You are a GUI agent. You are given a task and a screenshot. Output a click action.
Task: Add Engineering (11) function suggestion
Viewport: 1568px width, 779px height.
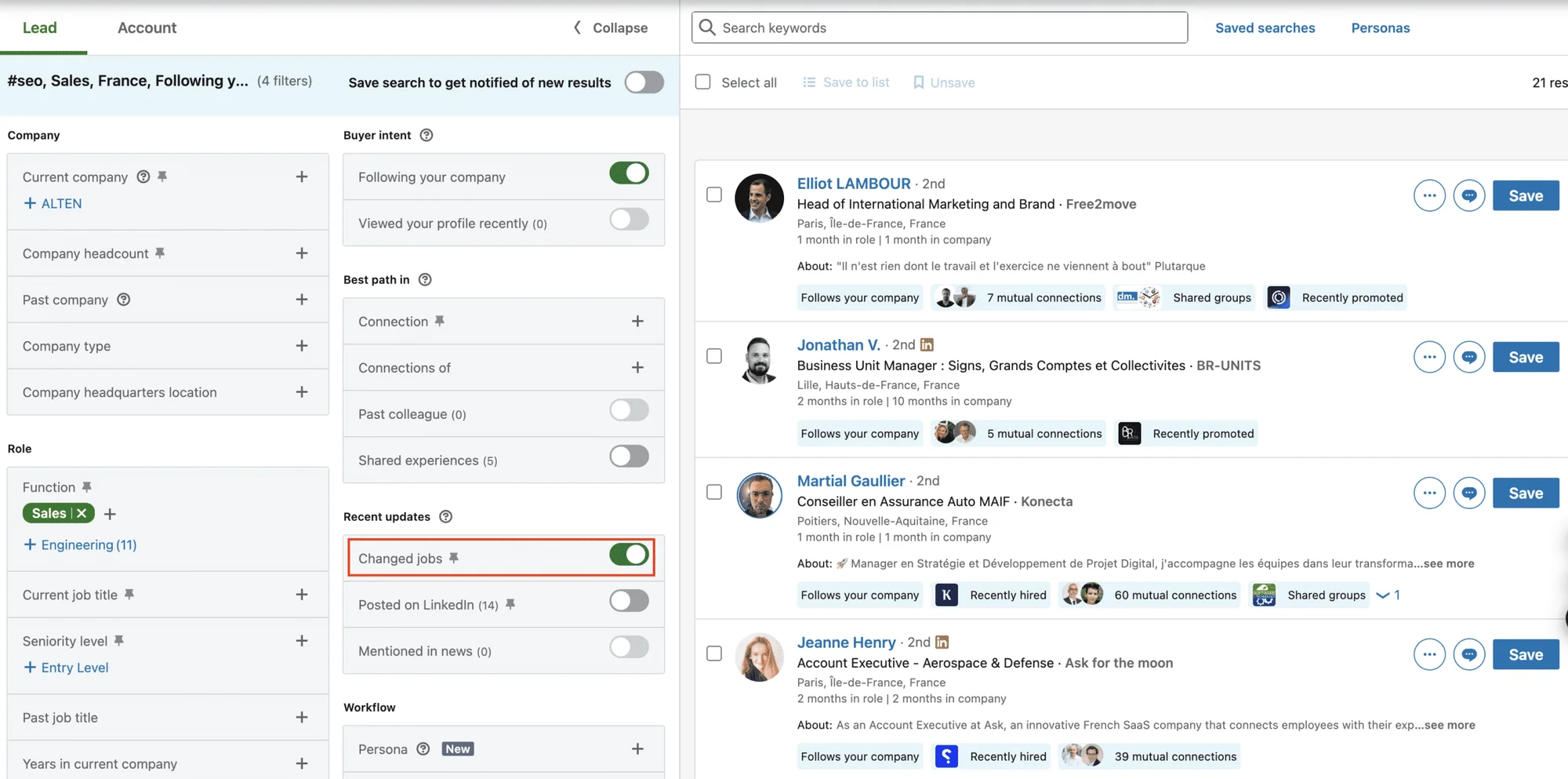point(80,544)
